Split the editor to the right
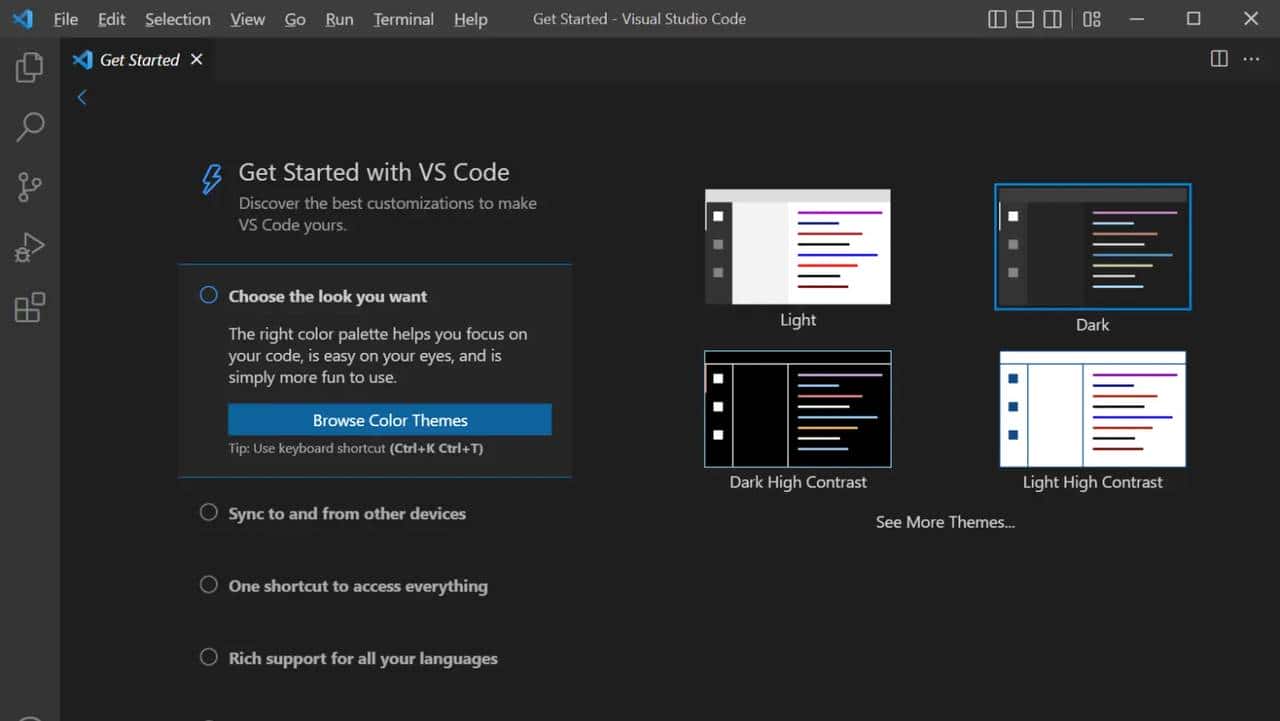This screenshot has height=721, width=1280. tap(1218, 58)
